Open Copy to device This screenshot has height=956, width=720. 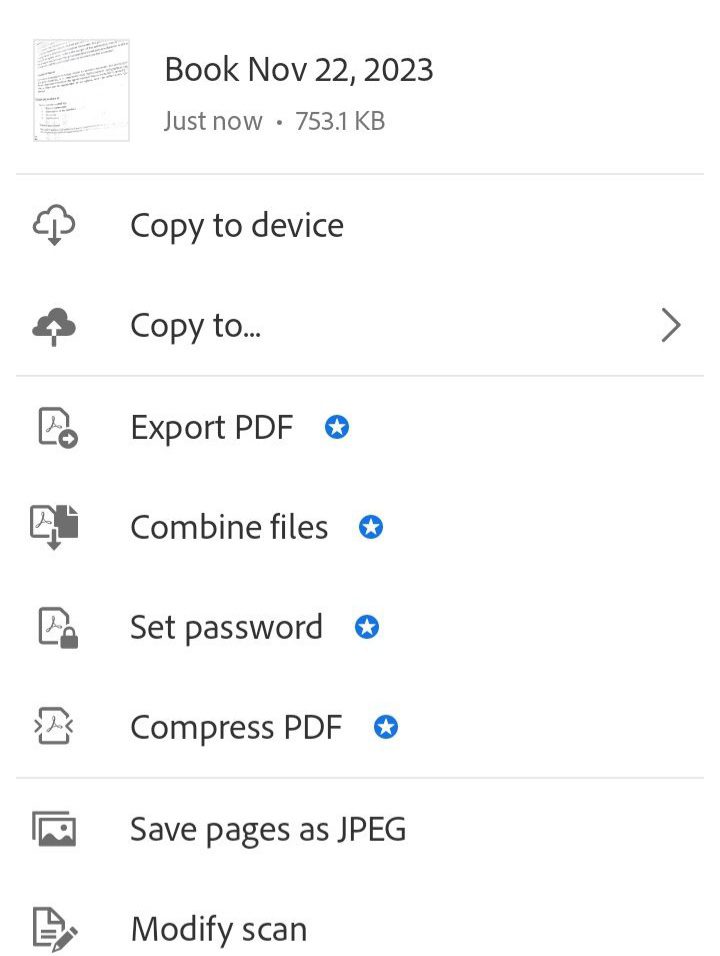237,225
